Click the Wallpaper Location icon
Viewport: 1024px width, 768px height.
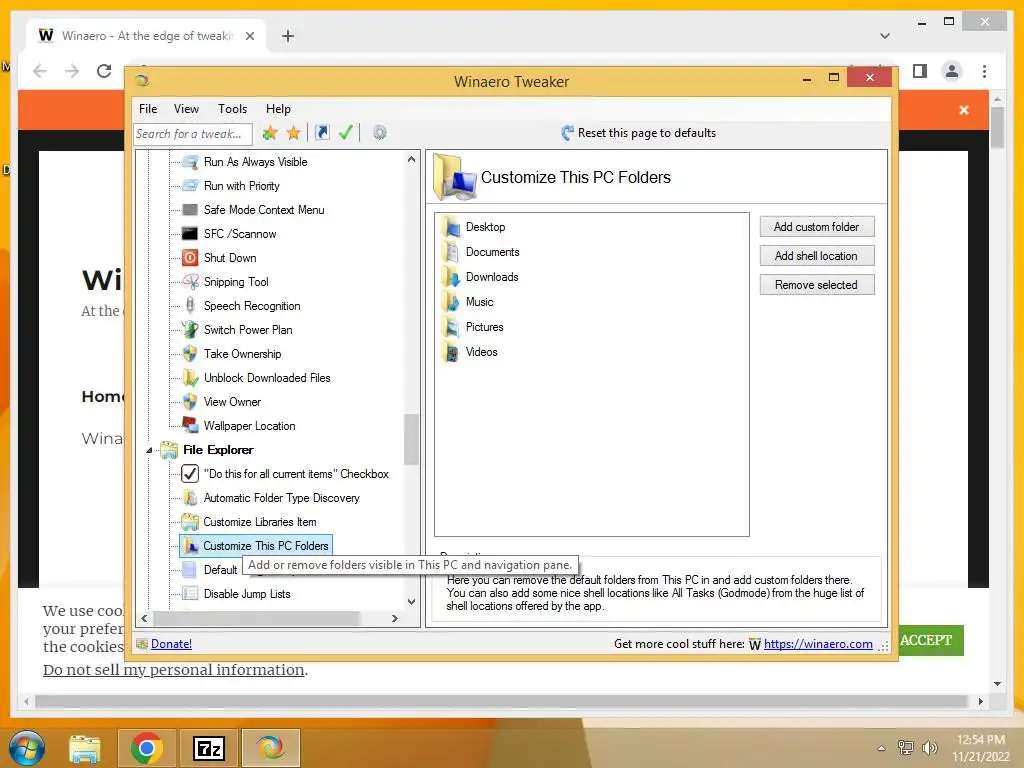click(190, 425)
